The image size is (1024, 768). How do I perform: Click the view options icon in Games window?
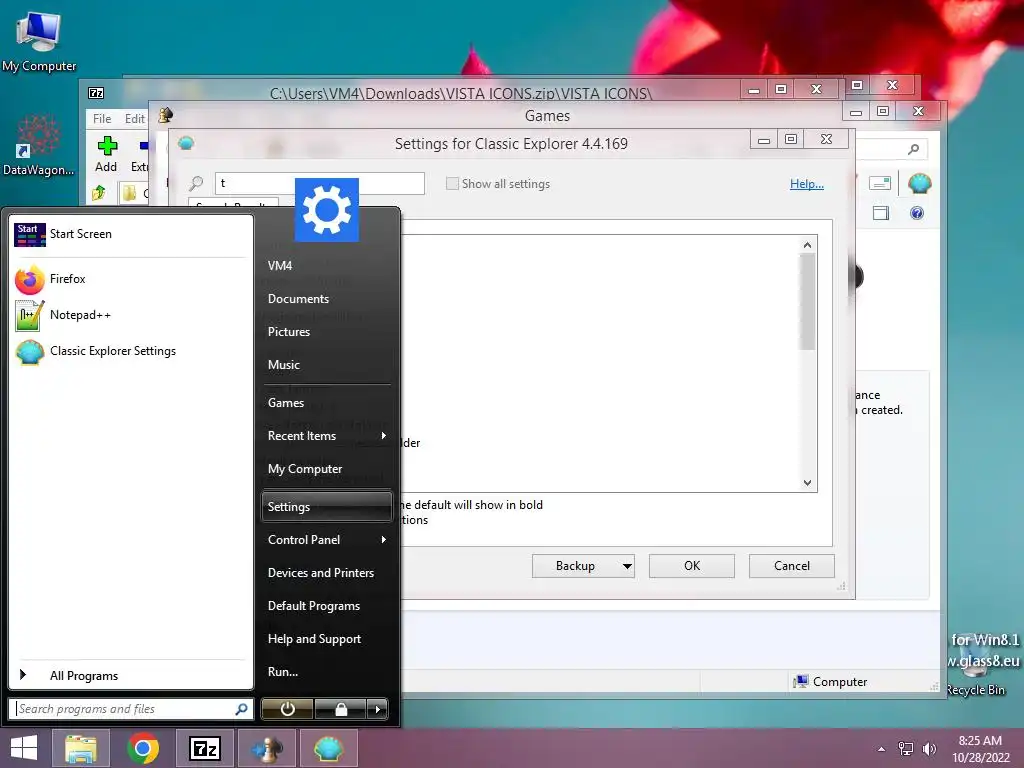click(x=880, y=184)
